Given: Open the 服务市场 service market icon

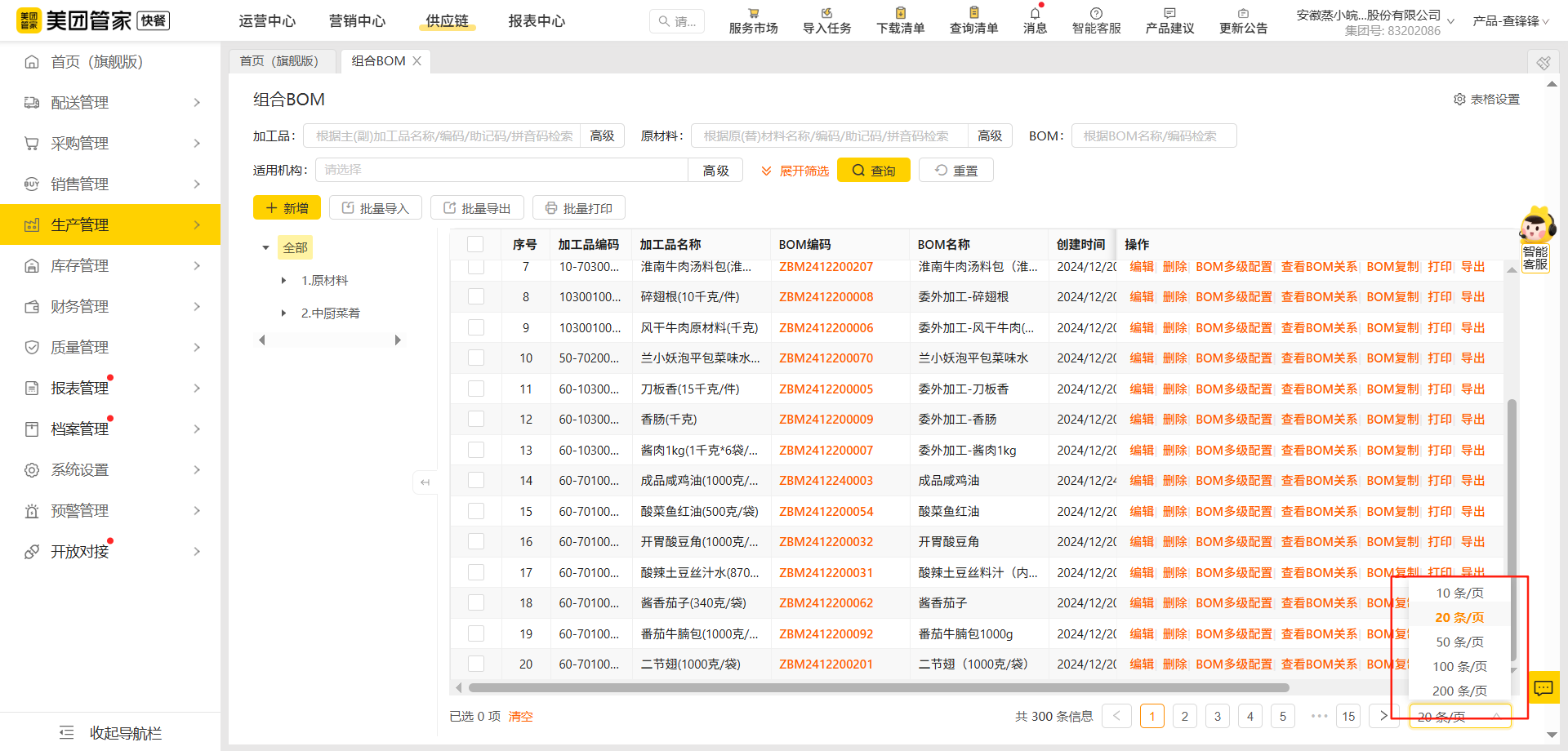Looking at the screenshot, I should coord(753,14).
